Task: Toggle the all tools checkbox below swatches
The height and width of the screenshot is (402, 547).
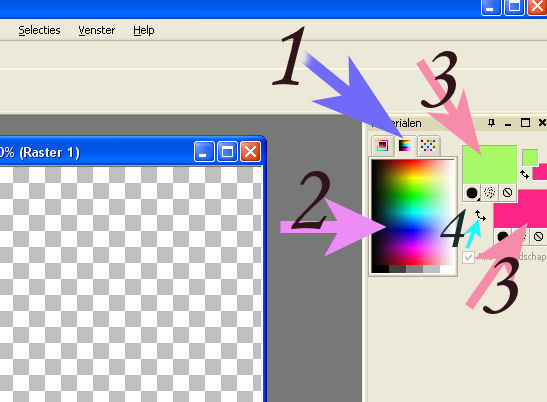Action: (x=468, y=258)
